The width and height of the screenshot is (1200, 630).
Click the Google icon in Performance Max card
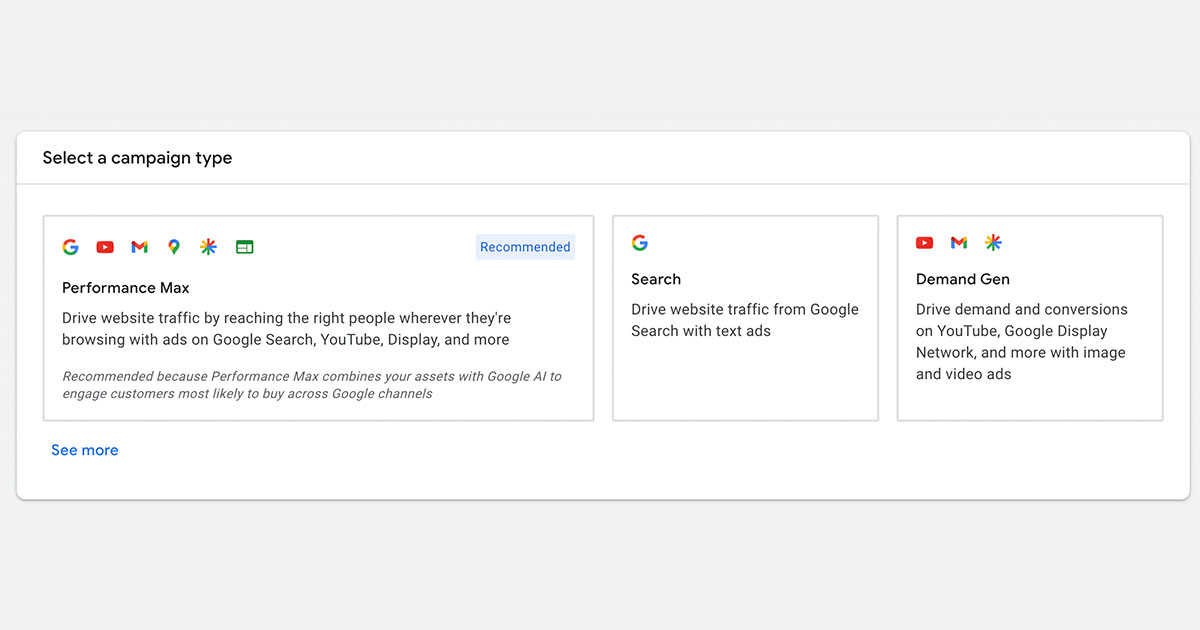point(70,247)
